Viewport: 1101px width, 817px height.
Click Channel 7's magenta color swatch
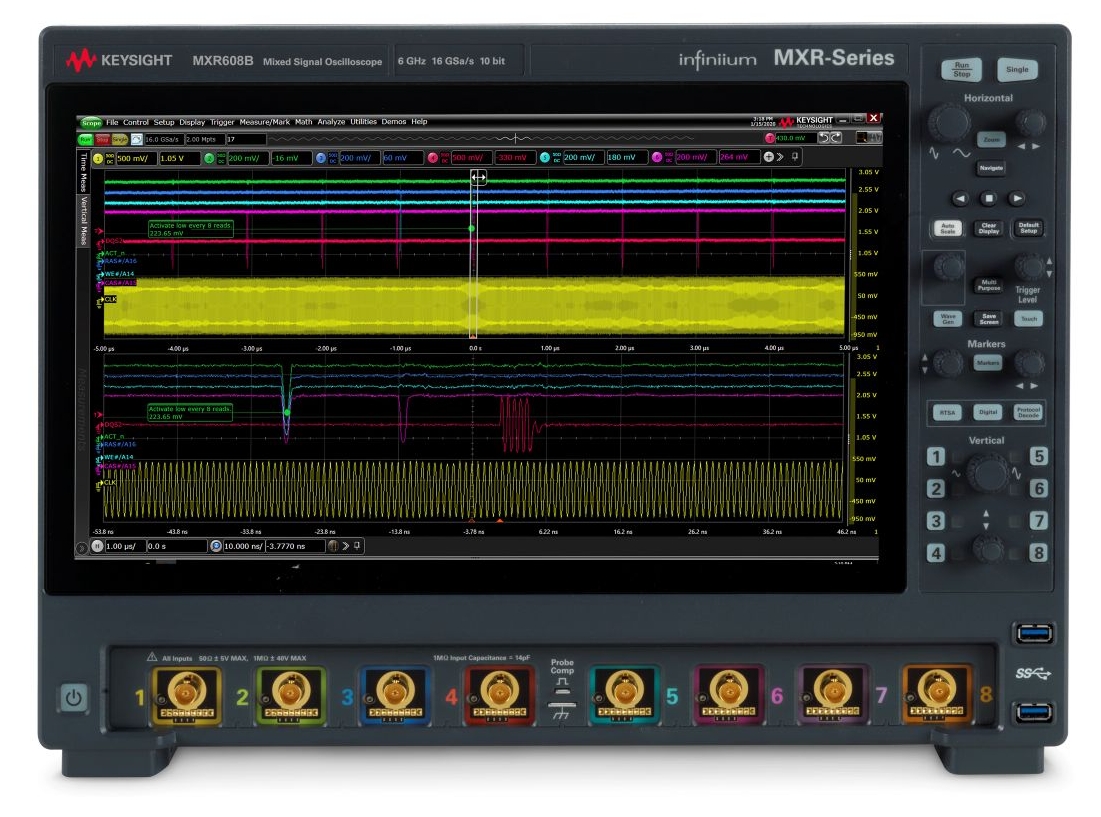point(657,156)
